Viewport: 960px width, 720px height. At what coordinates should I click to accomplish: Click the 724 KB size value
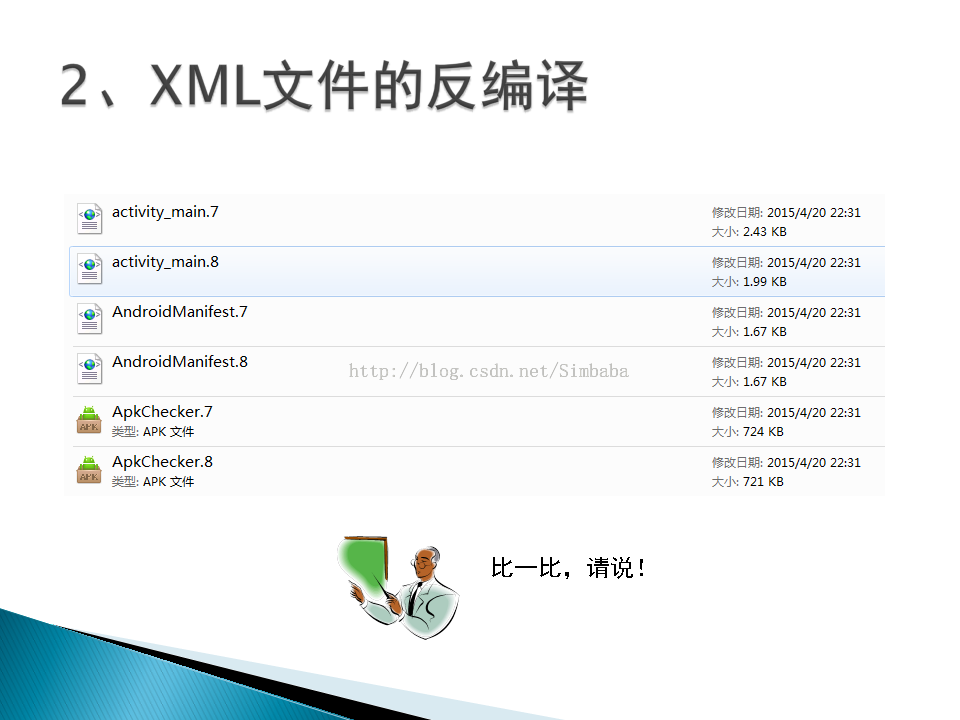(x=763, y=432)
